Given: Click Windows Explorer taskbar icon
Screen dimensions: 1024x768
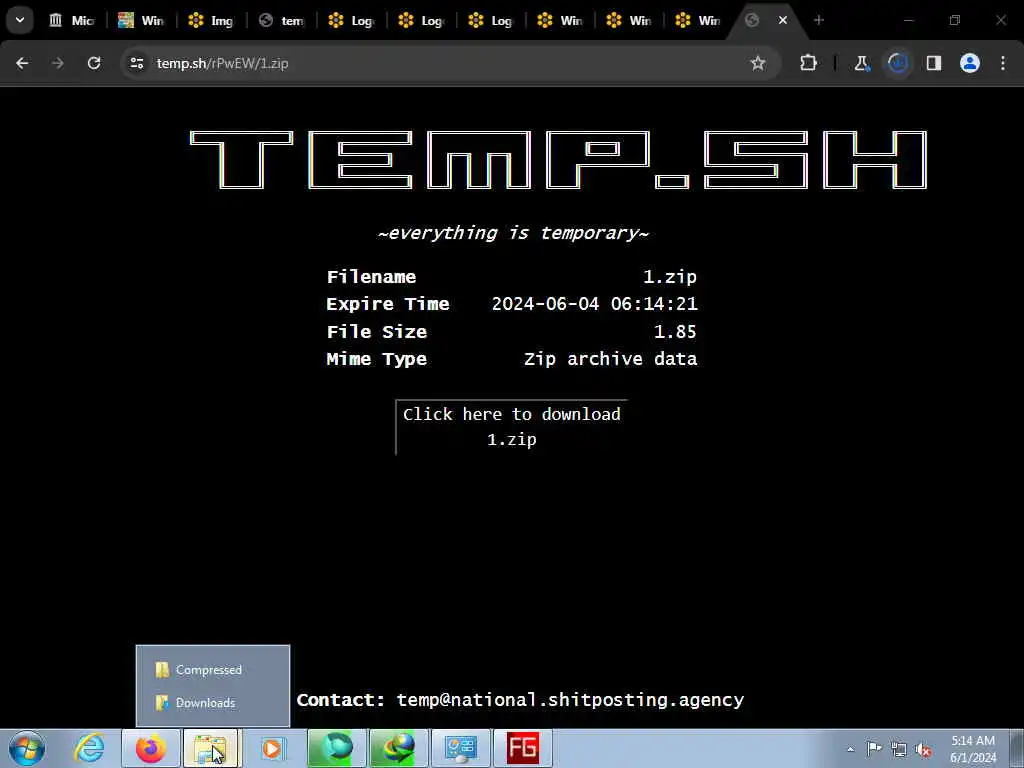Looking at the screenshot, I should click(211, 748).
